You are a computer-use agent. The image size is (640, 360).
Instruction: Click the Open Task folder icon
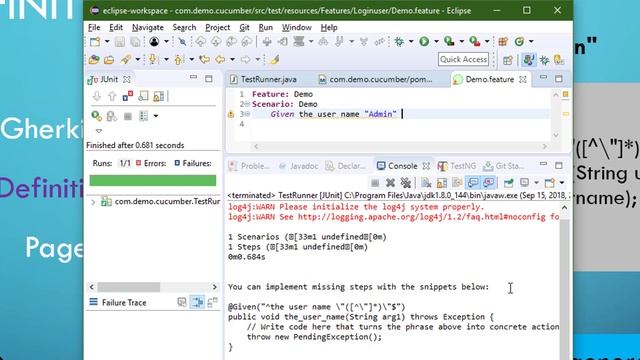click(x=109, y=60)
